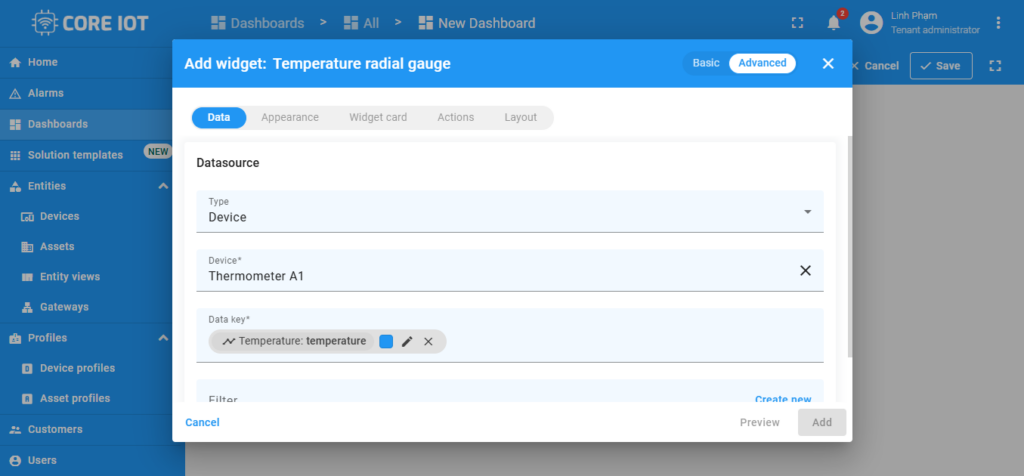1024x476 pixels.
Task: Open the three-dot account menu
Action: coord(998,23)
